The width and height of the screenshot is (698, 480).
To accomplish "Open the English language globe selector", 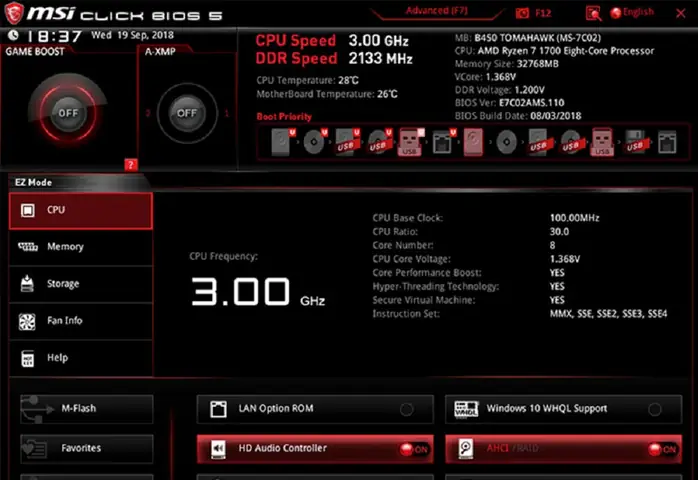I will [x=632, y=13].
